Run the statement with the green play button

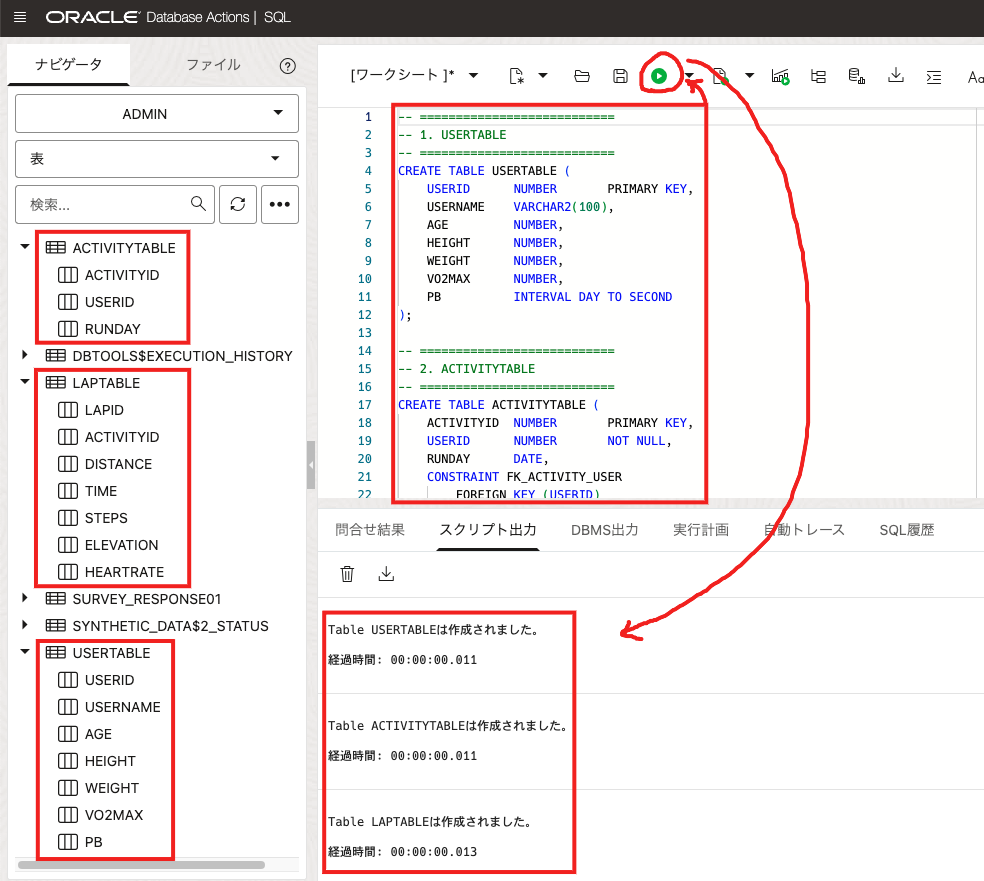[658, 76]
